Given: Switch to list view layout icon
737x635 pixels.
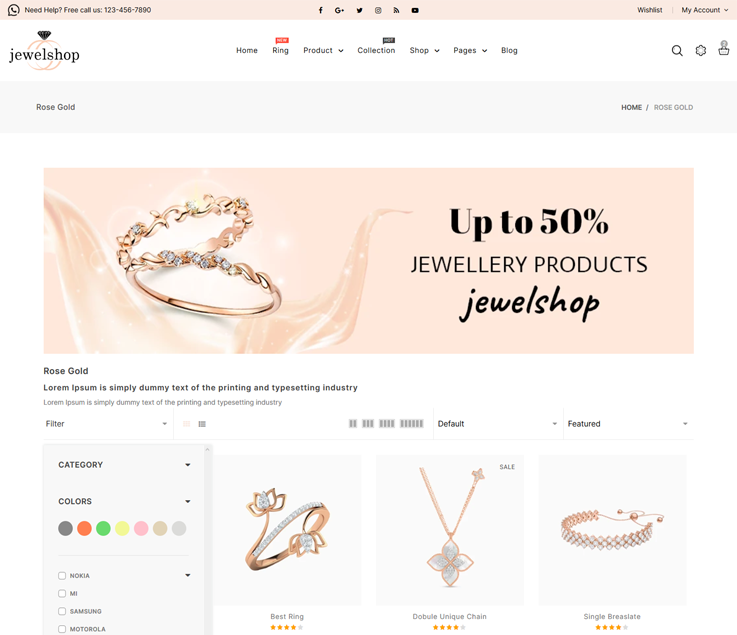Looking at the screenshot, I should click(202, 424).
